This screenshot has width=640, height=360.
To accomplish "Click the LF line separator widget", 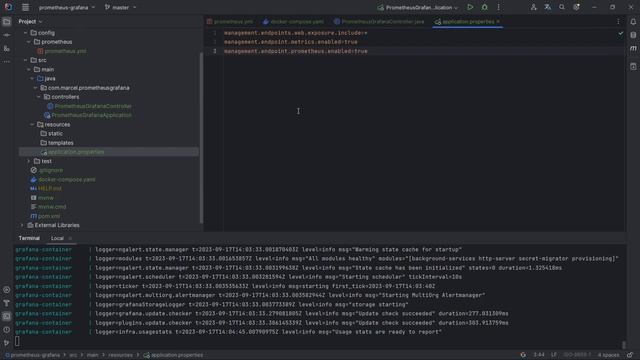I will (554, 355).
